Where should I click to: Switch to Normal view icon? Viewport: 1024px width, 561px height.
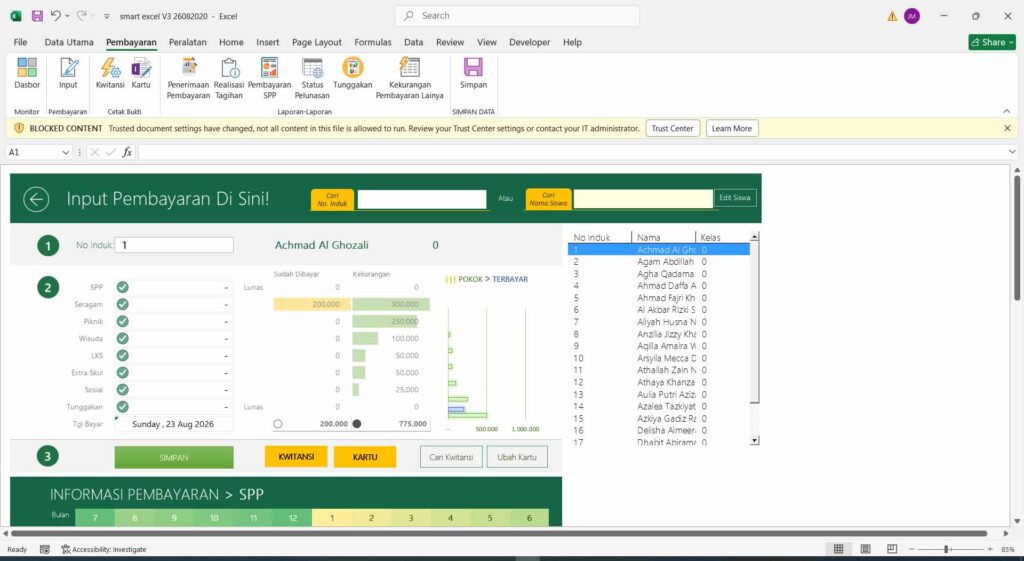pos(839,549)
